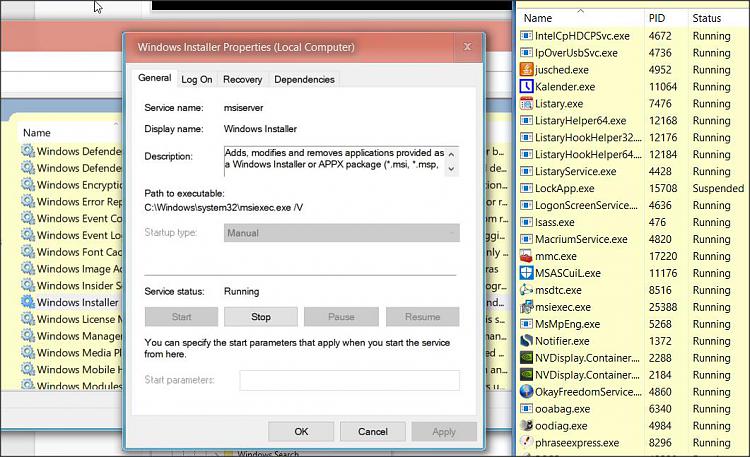750x457 pixels.
Task: Switch to the General tab
Action: [x=154, y=78]
